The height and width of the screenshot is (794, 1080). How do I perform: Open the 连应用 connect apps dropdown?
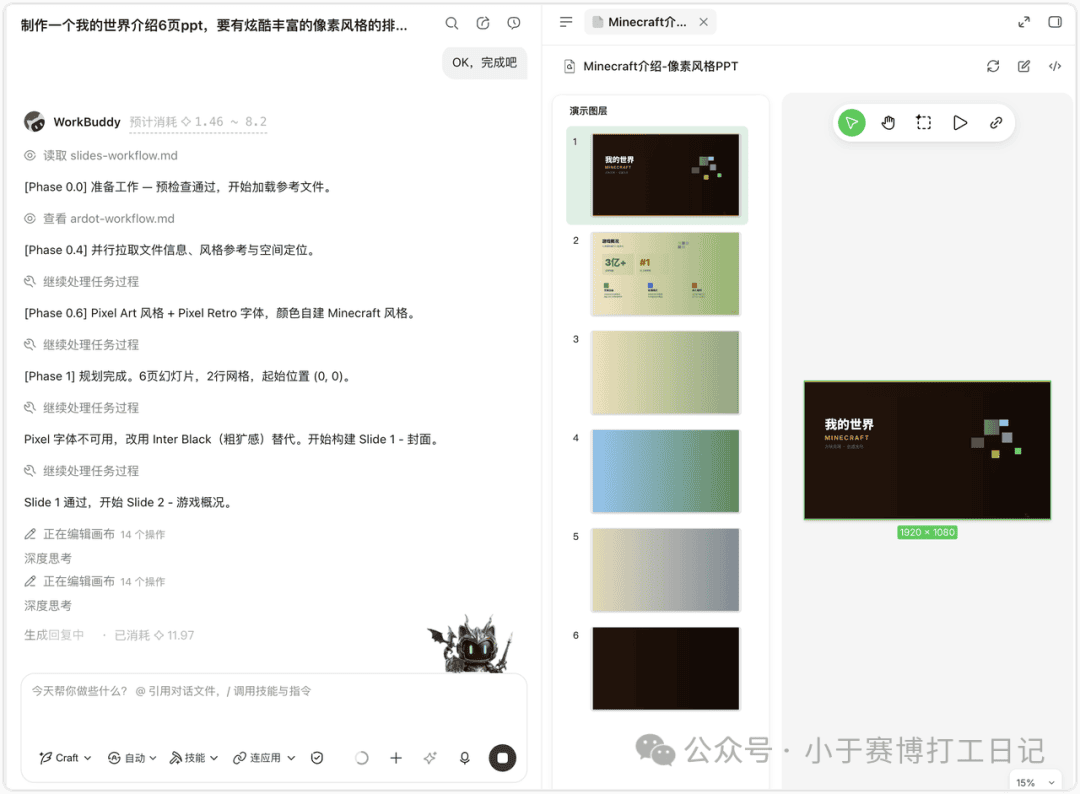[264, 758]
